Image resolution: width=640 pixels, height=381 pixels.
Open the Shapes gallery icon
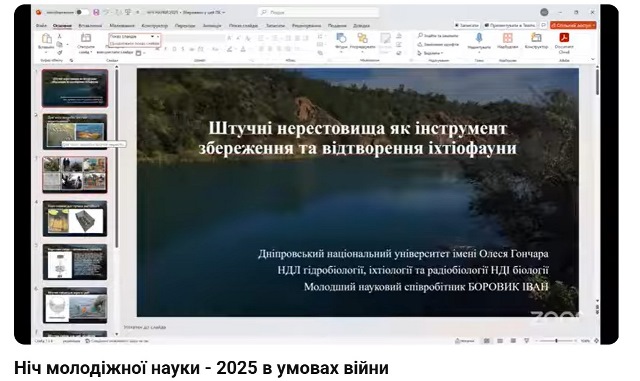341,38
